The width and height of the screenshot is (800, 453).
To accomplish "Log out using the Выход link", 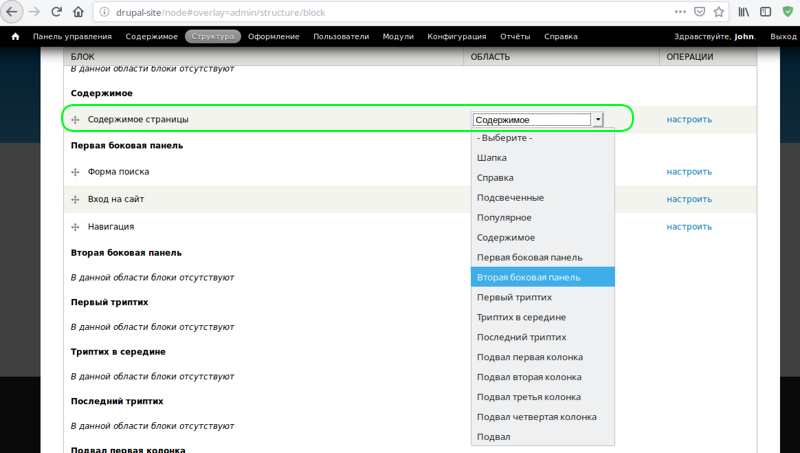I will pos(783,37).
